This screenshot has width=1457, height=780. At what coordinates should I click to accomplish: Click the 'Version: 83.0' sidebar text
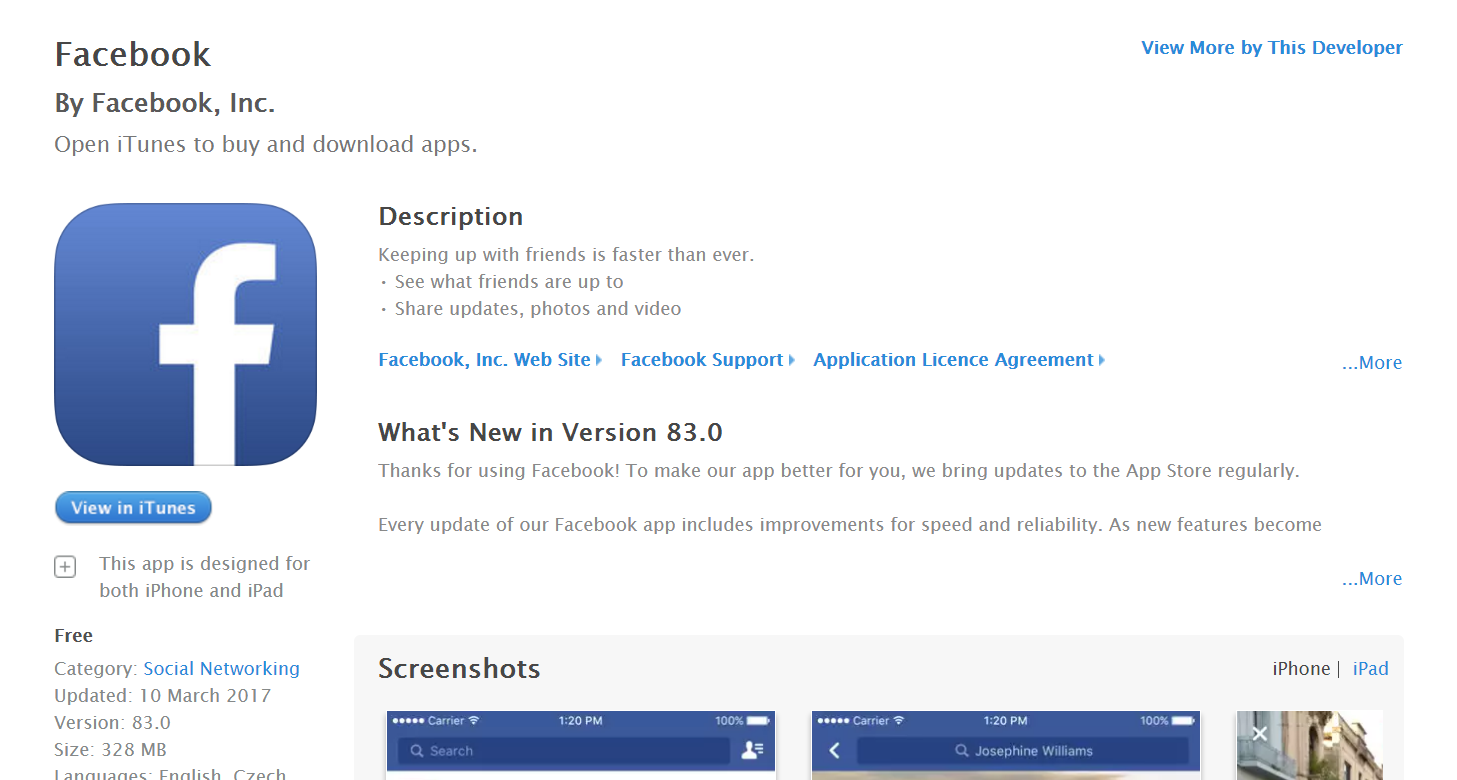point(113,723)
